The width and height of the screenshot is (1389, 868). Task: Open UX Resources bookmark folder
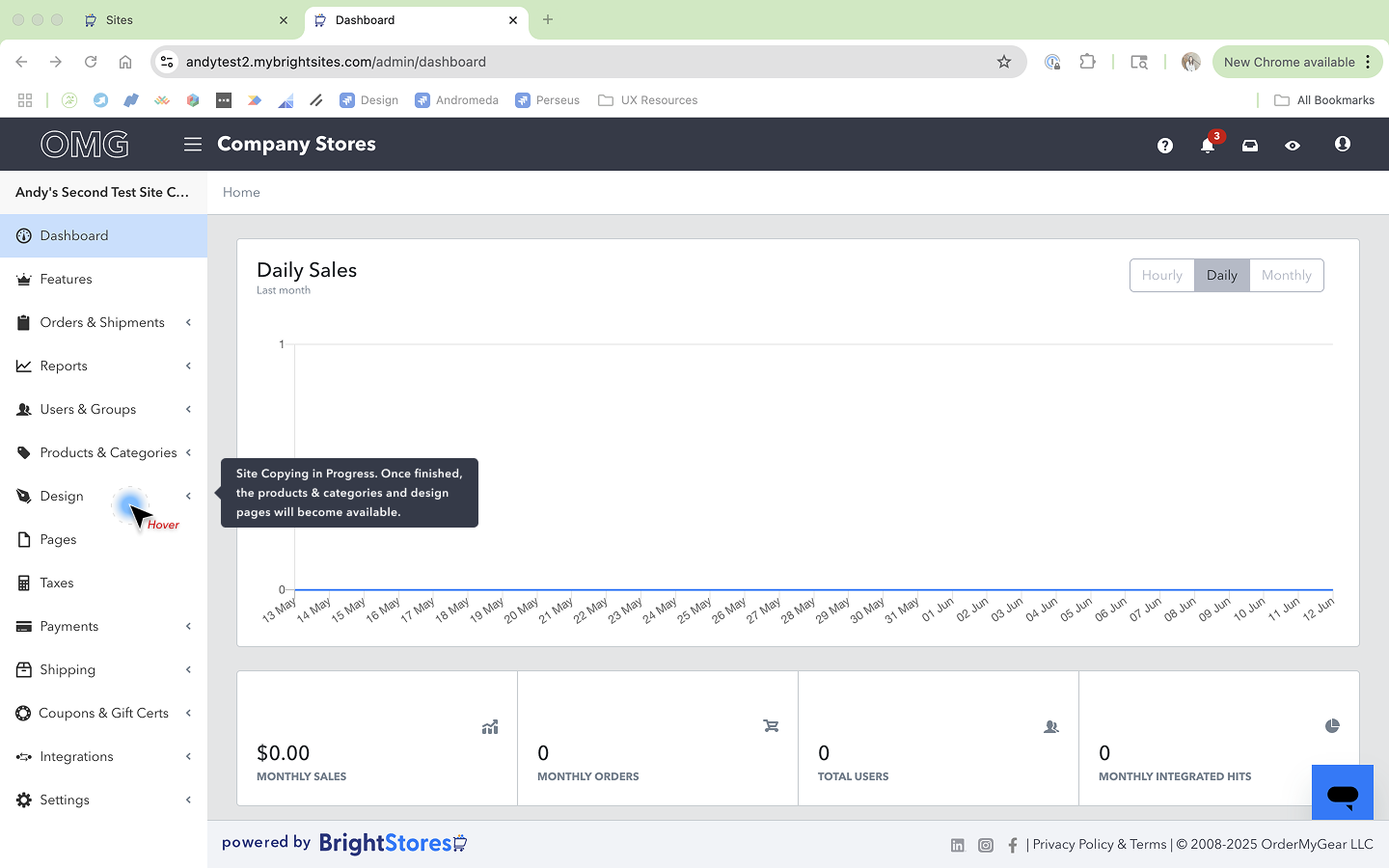(x=647, y=100)
